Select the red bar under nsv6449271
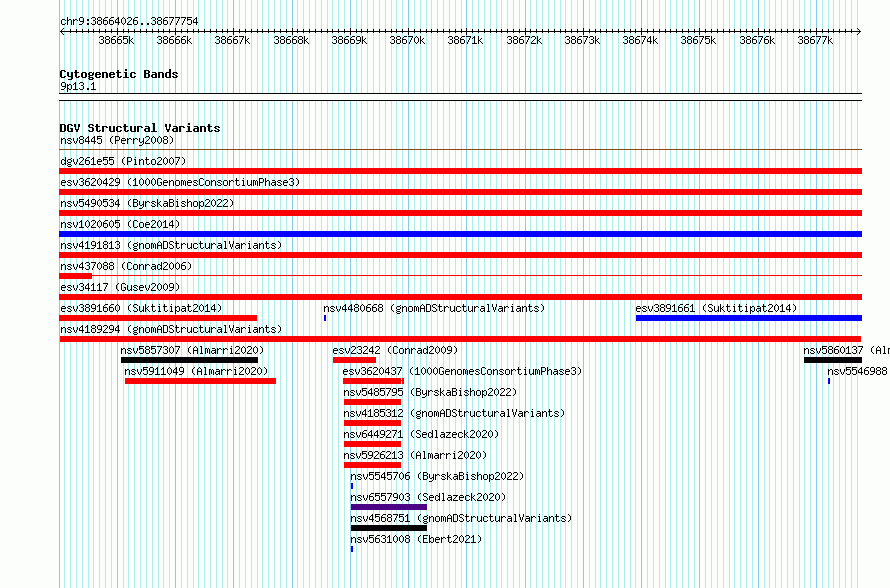890x588 pixels. 372,444
